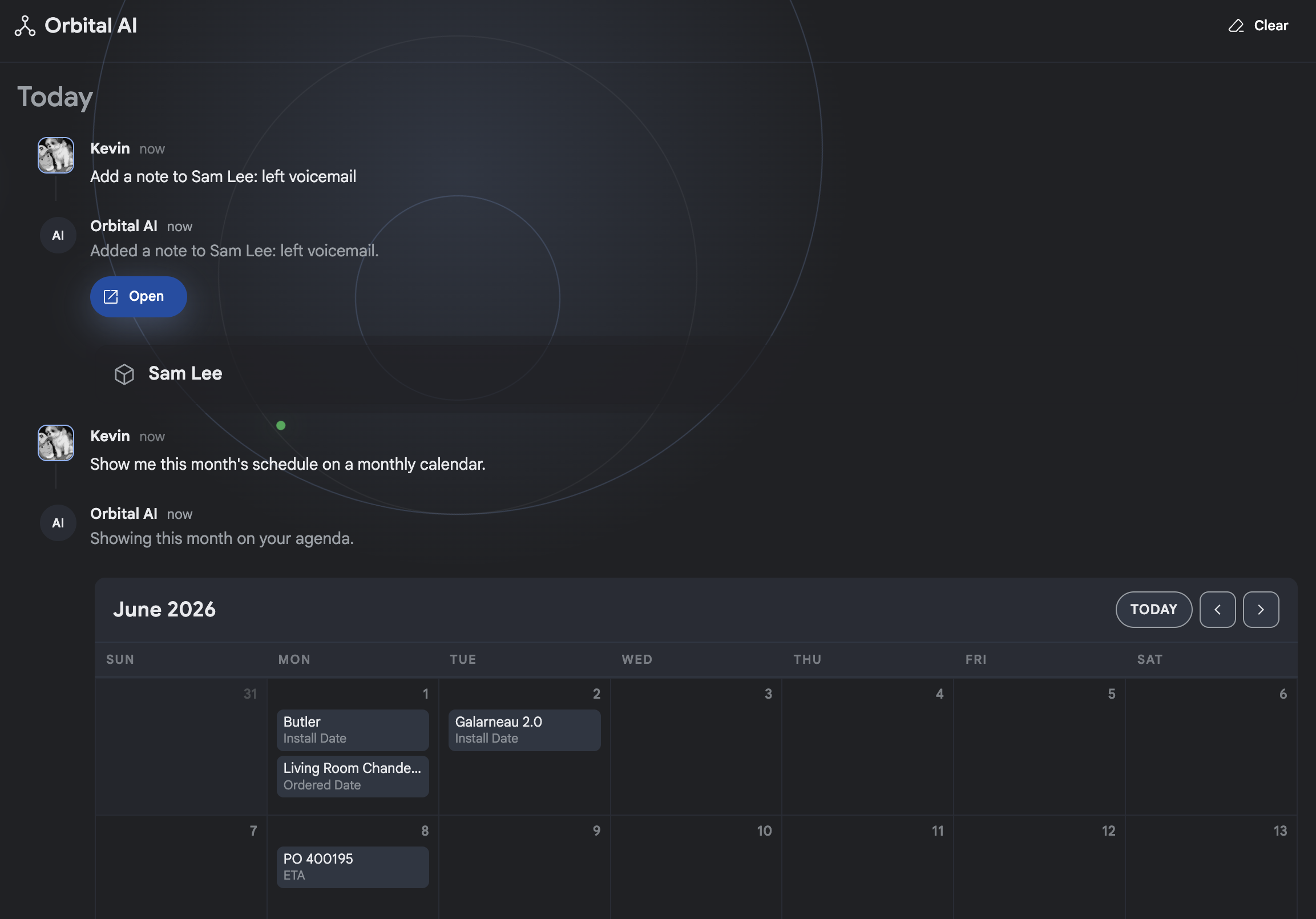Select June 3 calendar day

pyautogui.click(x=696, y=746)
